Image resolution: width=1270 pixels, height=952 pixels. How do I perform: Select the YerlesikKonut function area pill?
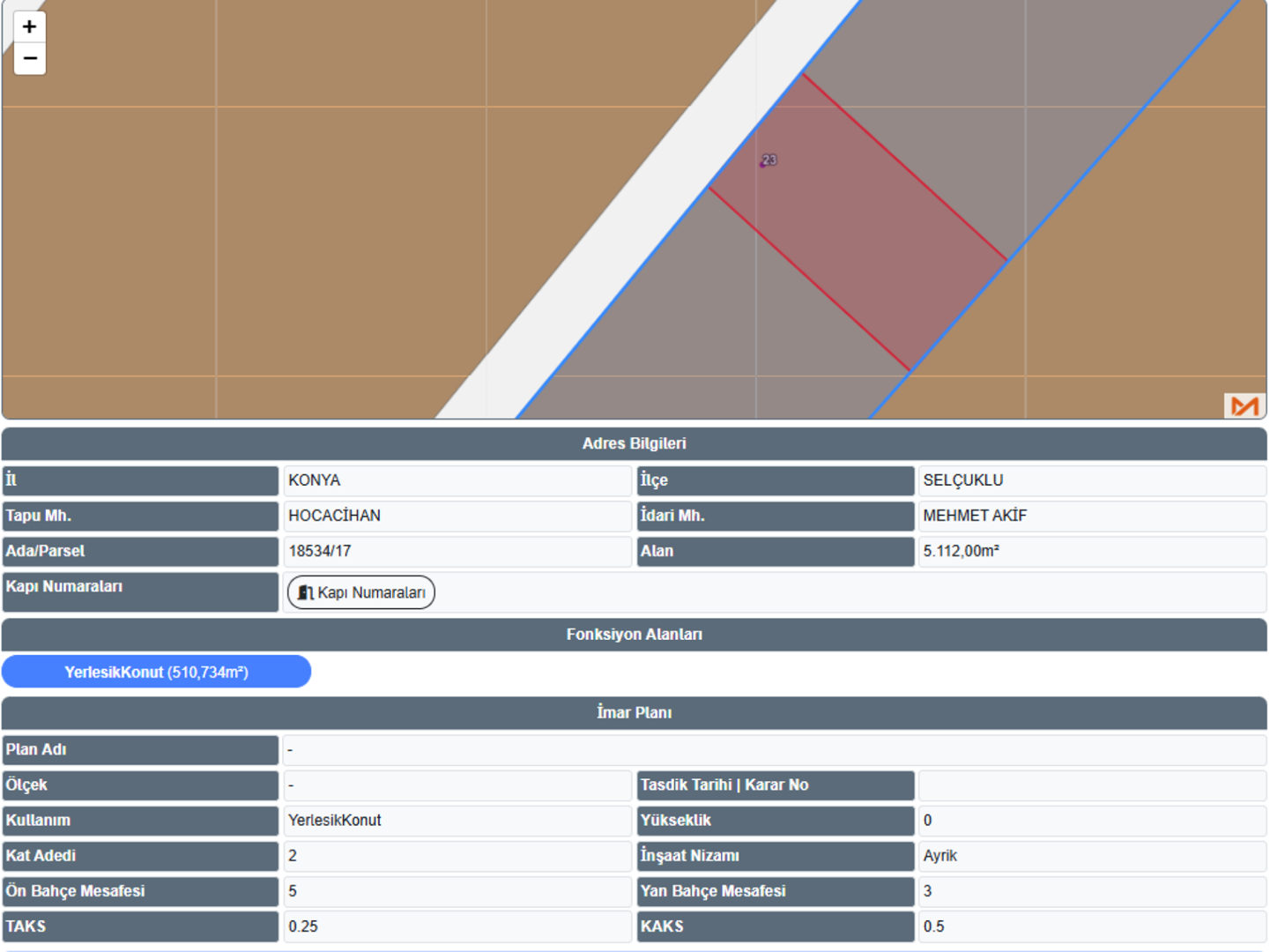point(156,672)
